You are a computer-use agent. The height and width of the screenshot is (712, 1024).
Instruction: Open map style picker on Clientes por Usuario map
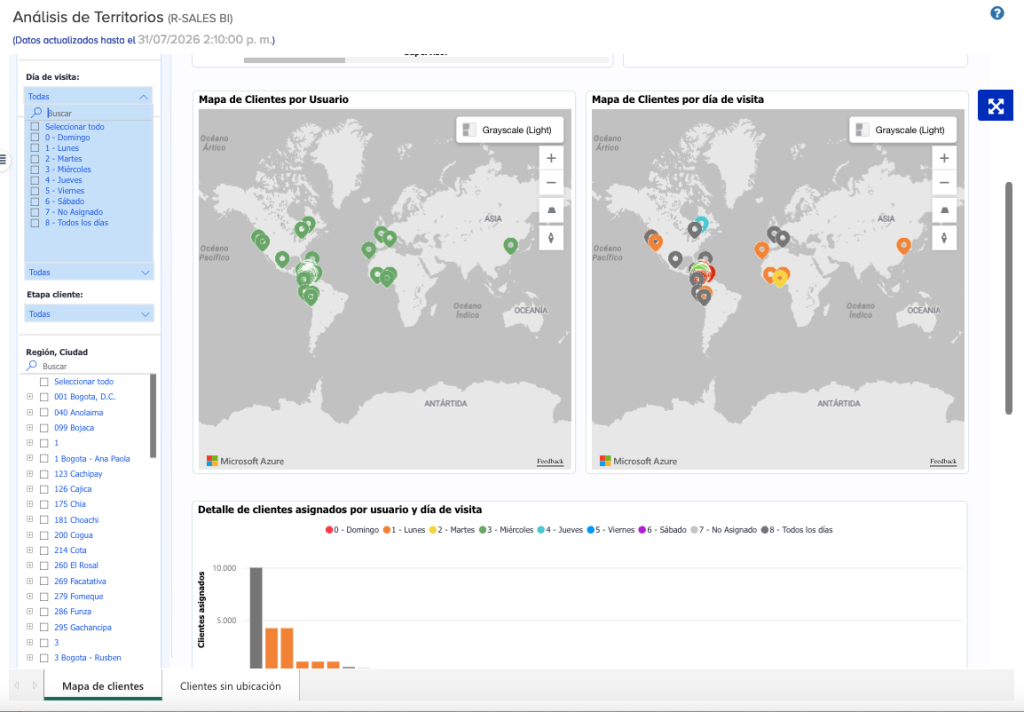(509, 130)
